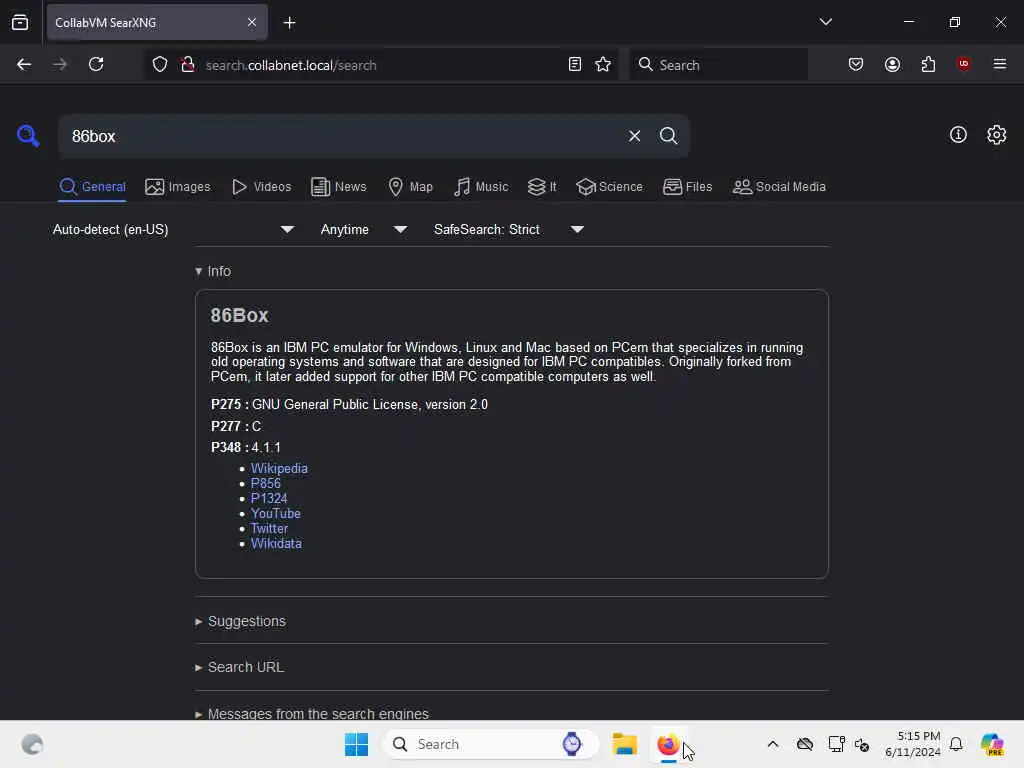The width and height of the screenshot is (1024, 768).
Task: List all tabs with the chevron
Action: (825, 22)
